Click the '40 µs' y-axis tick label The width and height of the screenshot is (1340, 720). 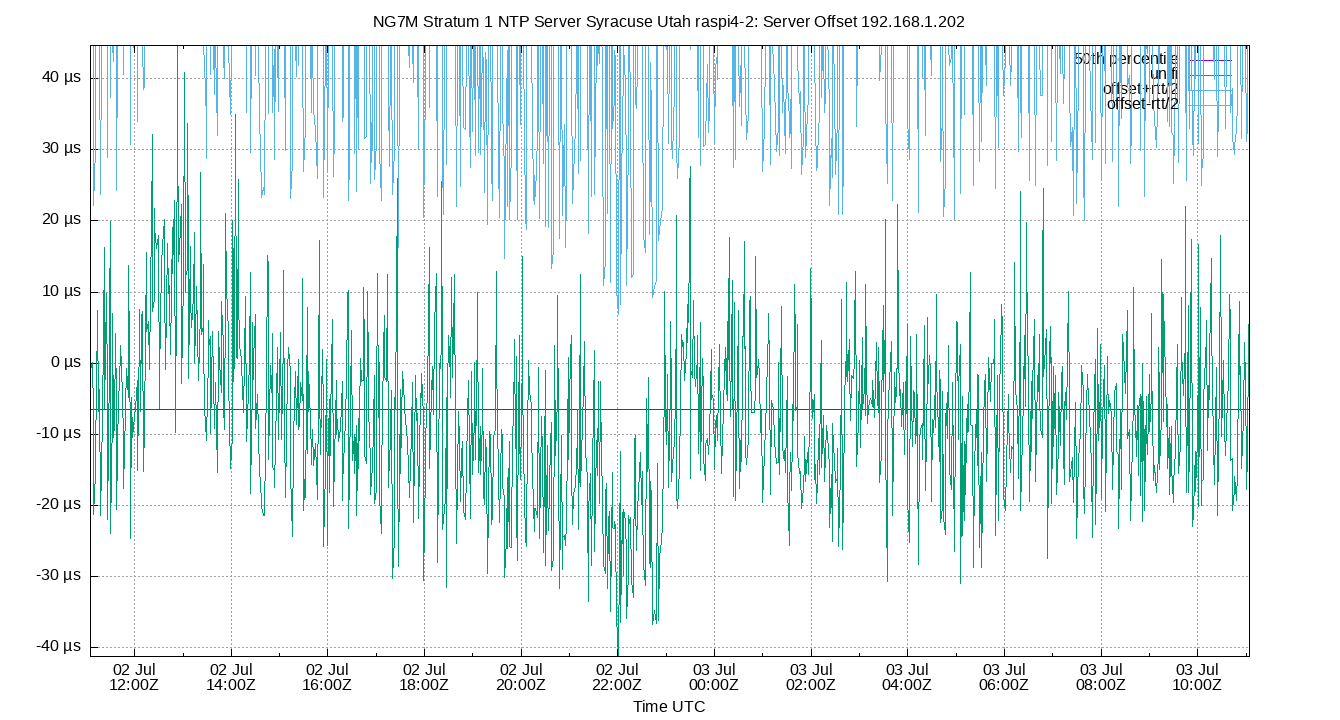click(62, 77)
